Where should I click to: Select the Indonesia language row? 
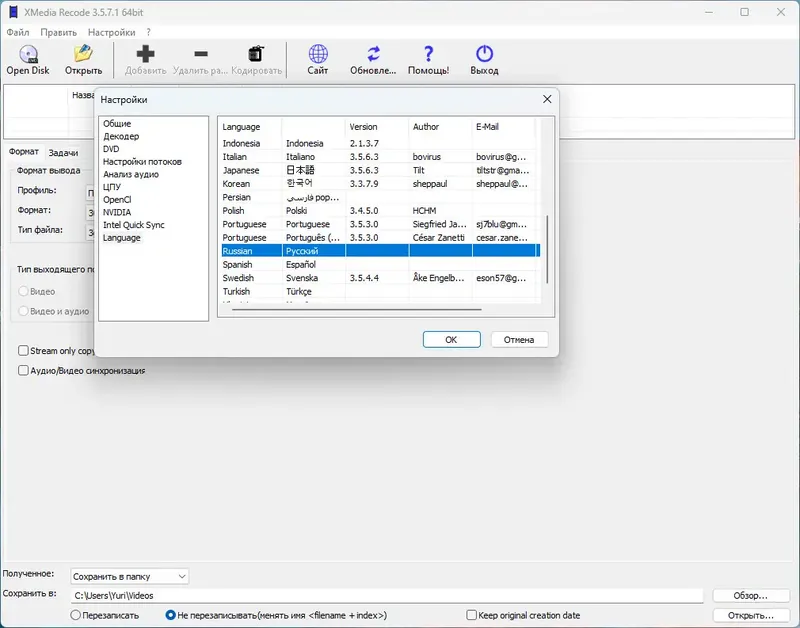[380, 143]
